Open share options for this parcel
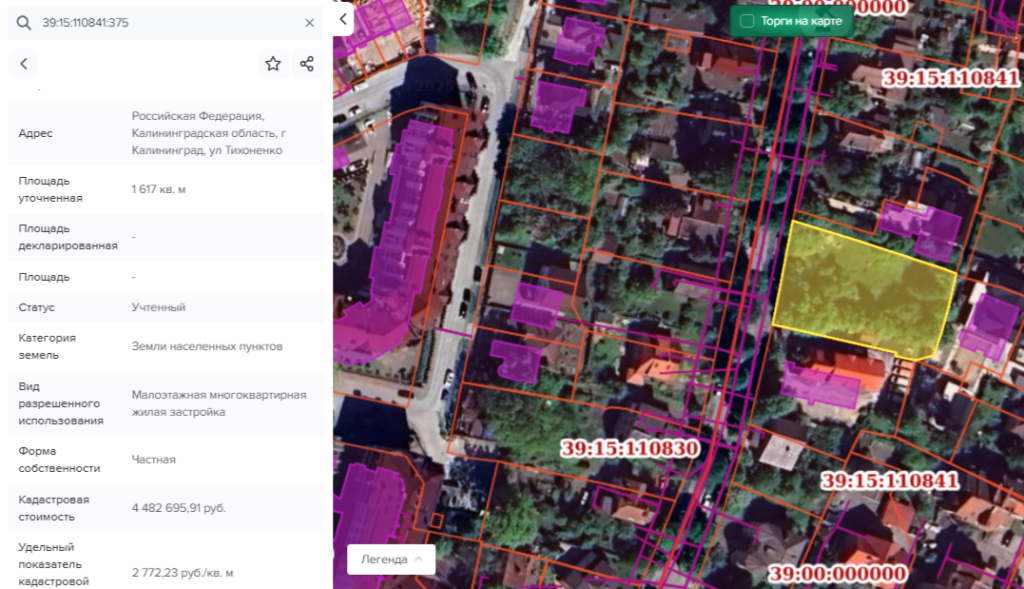 pyautogui.click(x=307, y=64)
